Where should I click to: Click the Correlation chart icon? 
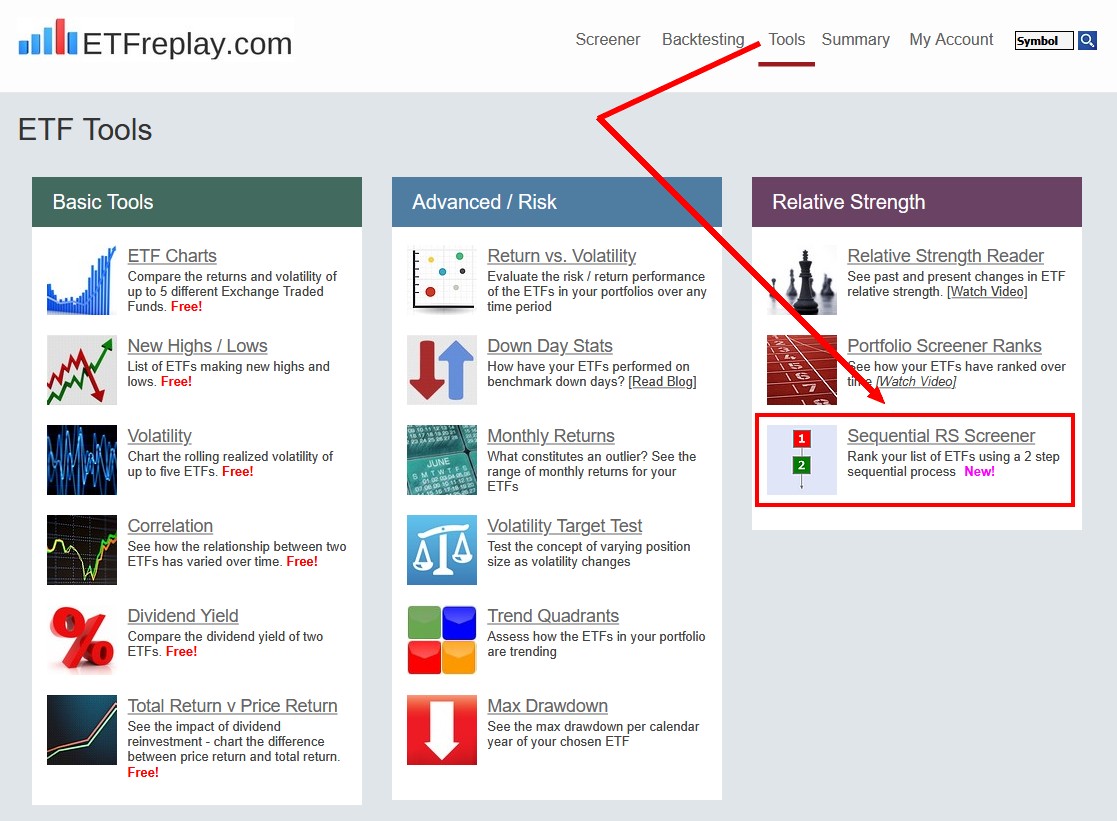click(x=82, y=549)
